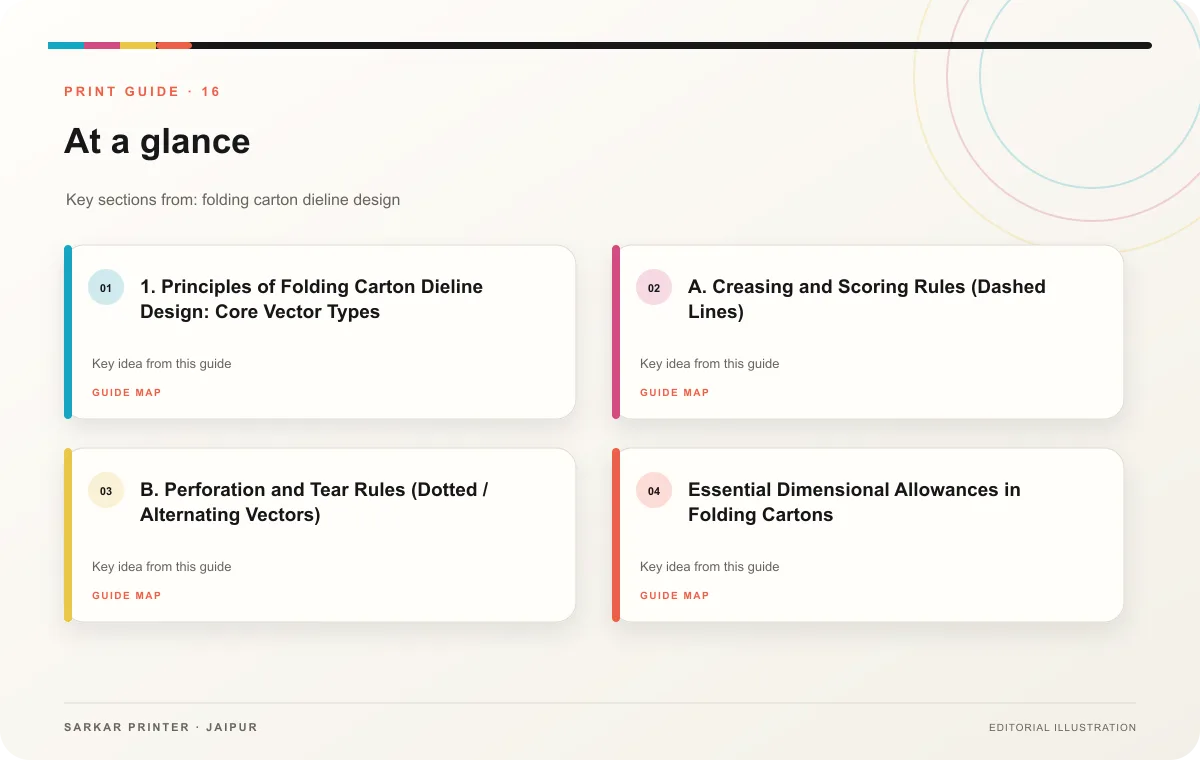Click 'Key idea from this guide' in card 03
Screen dimensions: 1200x760
pos(162,567)
